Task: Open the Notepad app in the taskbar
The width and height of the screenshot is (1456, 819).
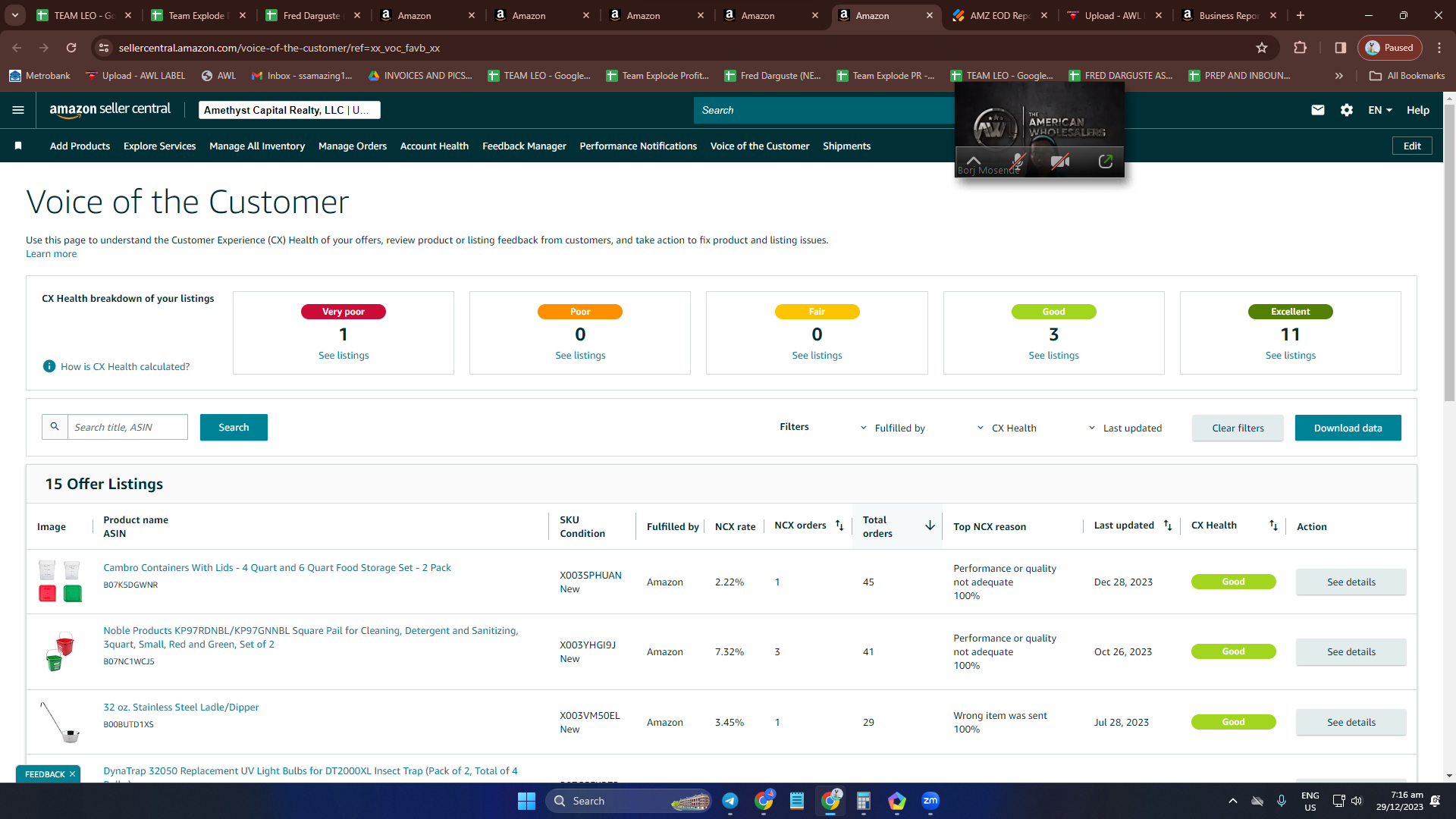Action: [797, 801]
